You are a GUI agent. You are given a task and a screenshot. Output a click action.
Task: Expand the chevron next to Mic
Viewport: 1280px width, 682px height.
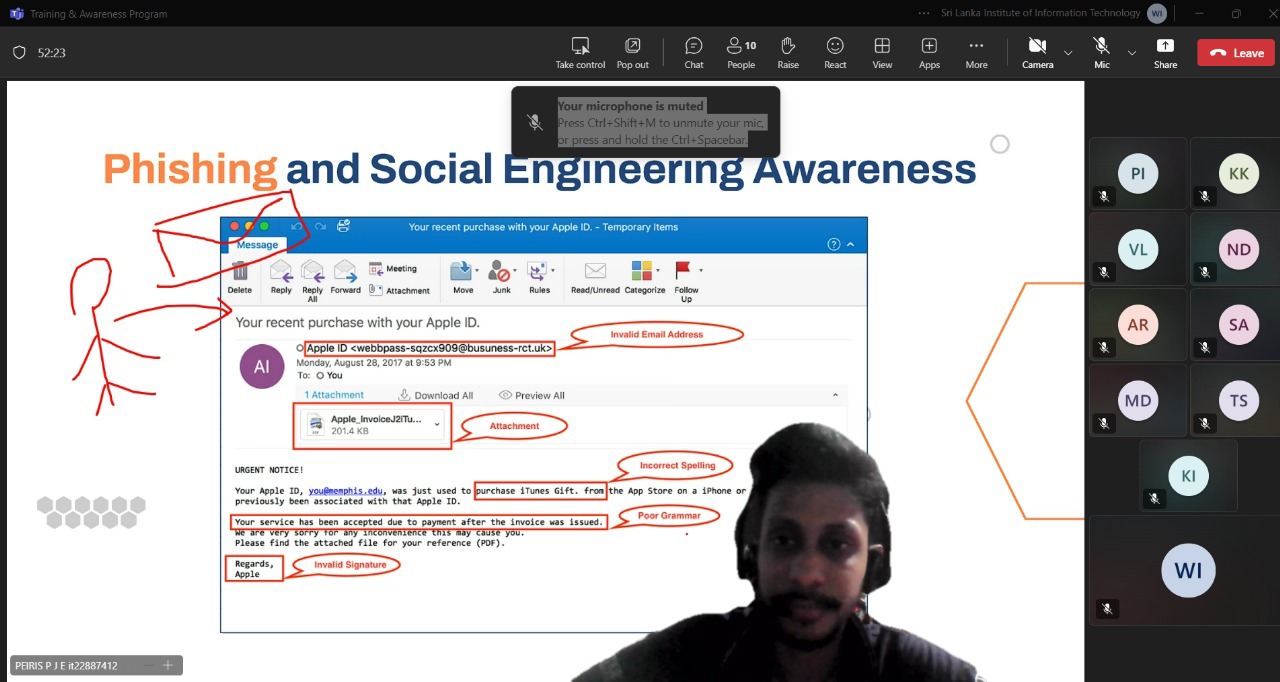pyautogui.click(x=1132, y=53)
